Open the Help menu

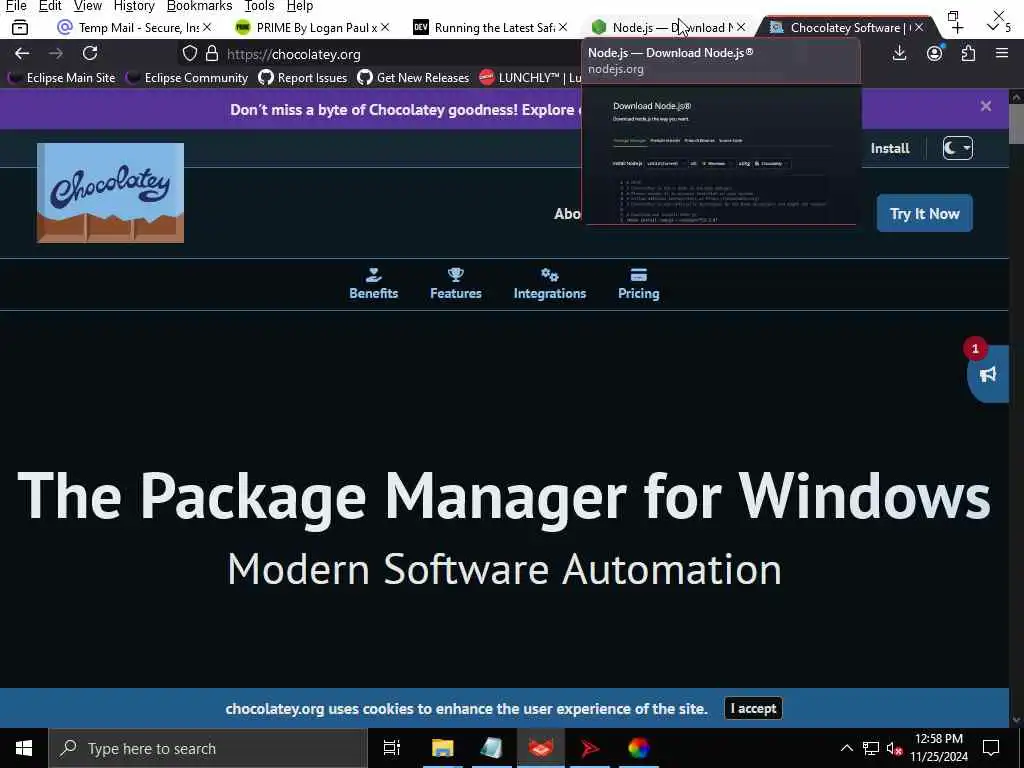pos(300,6)
